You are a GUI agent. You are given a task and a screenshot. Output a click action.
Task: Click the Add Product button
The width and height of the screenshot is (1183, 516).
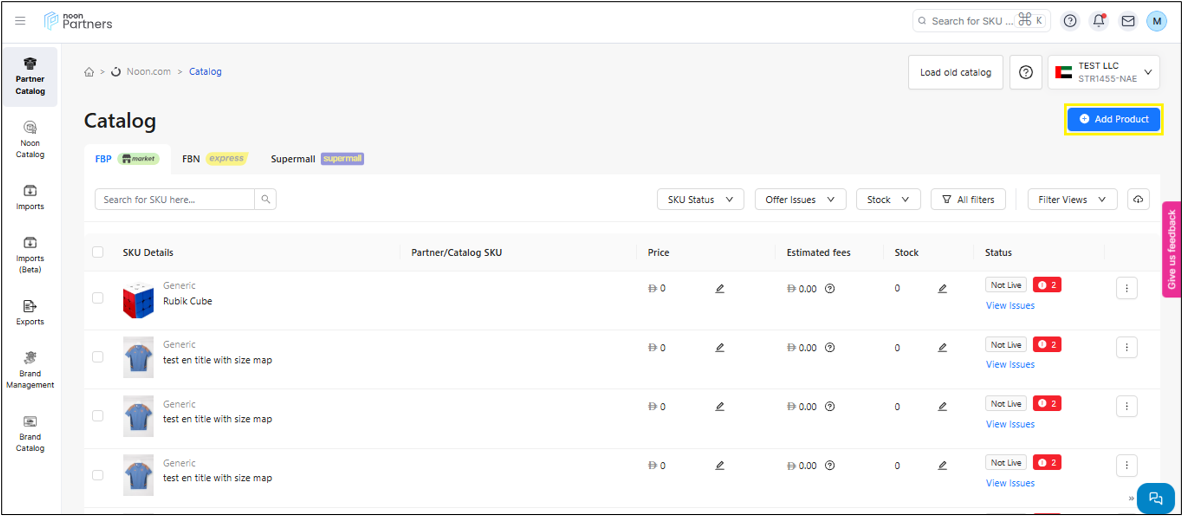tap(1113, 119)
